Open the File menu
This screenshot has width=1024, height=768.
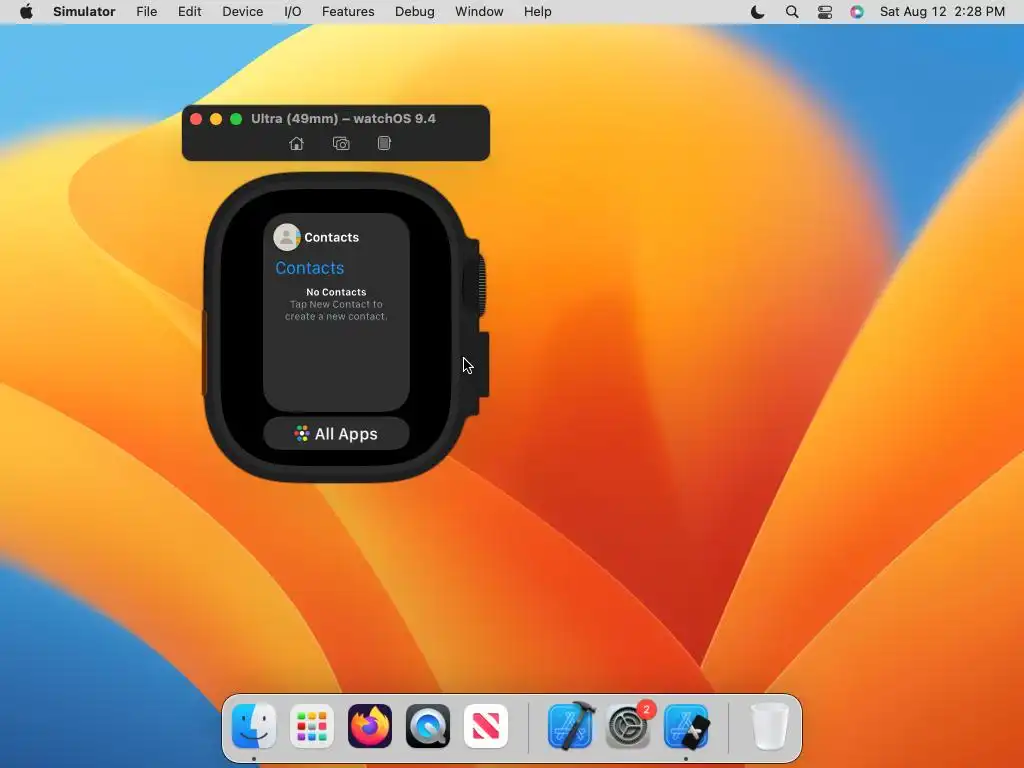pyautogui.click(x=146, y=12)
